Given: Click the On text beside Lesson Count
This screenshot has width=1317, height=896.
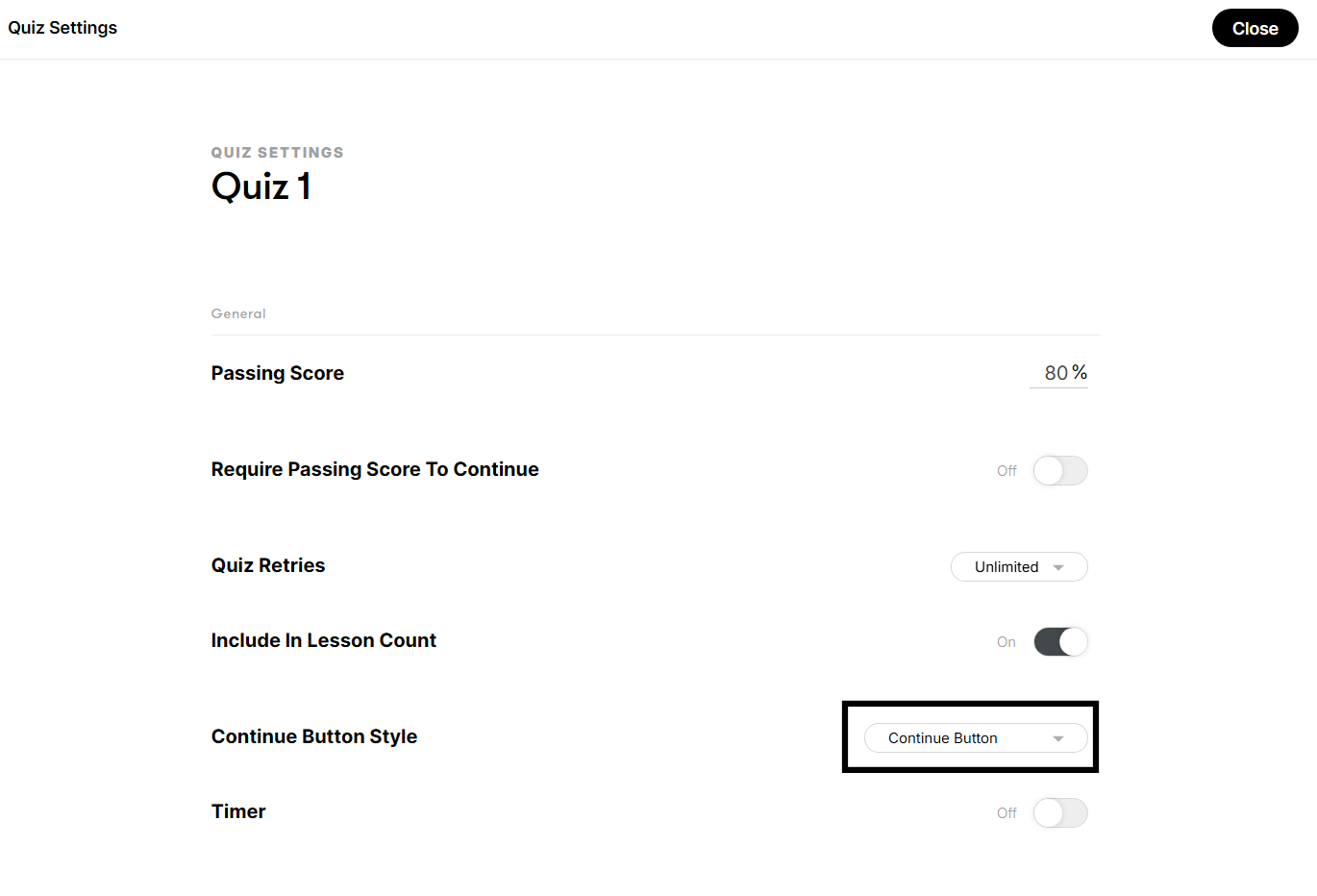Looking at the screenshot, I should tap(1006, 642).
